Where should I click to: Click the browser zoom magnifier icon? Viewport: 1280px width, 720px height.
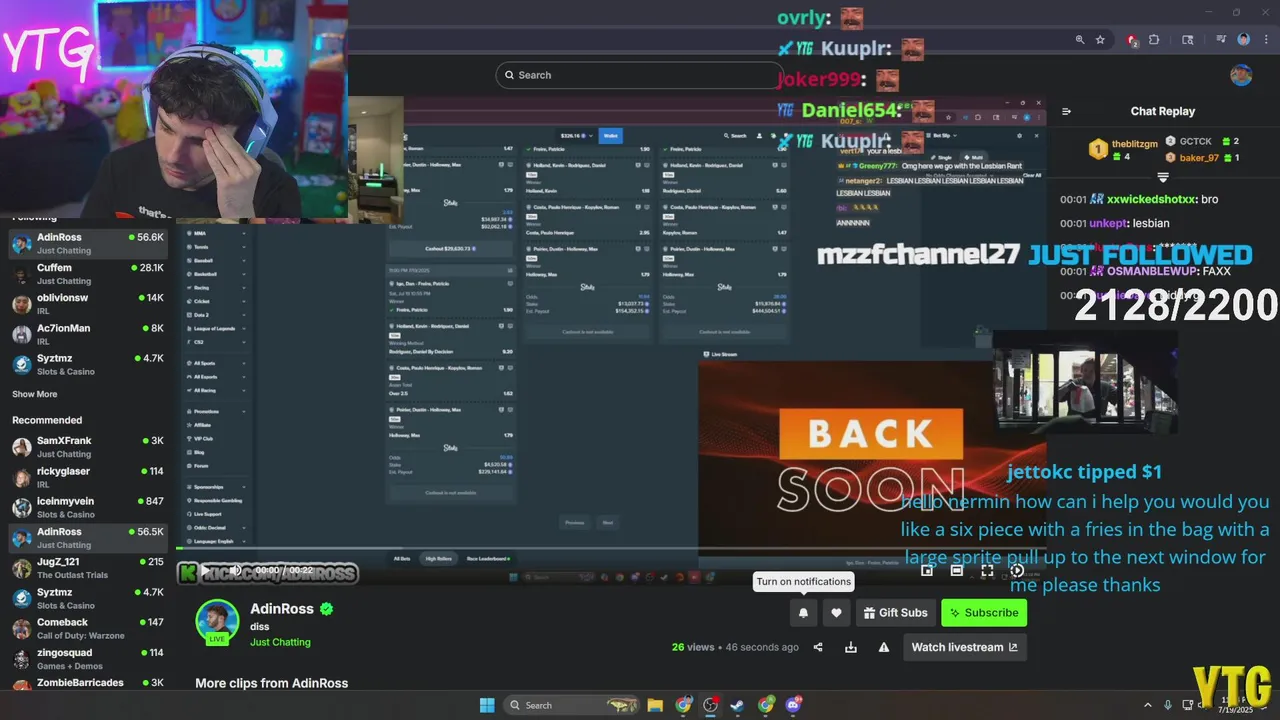click(x=1080, y=40)
